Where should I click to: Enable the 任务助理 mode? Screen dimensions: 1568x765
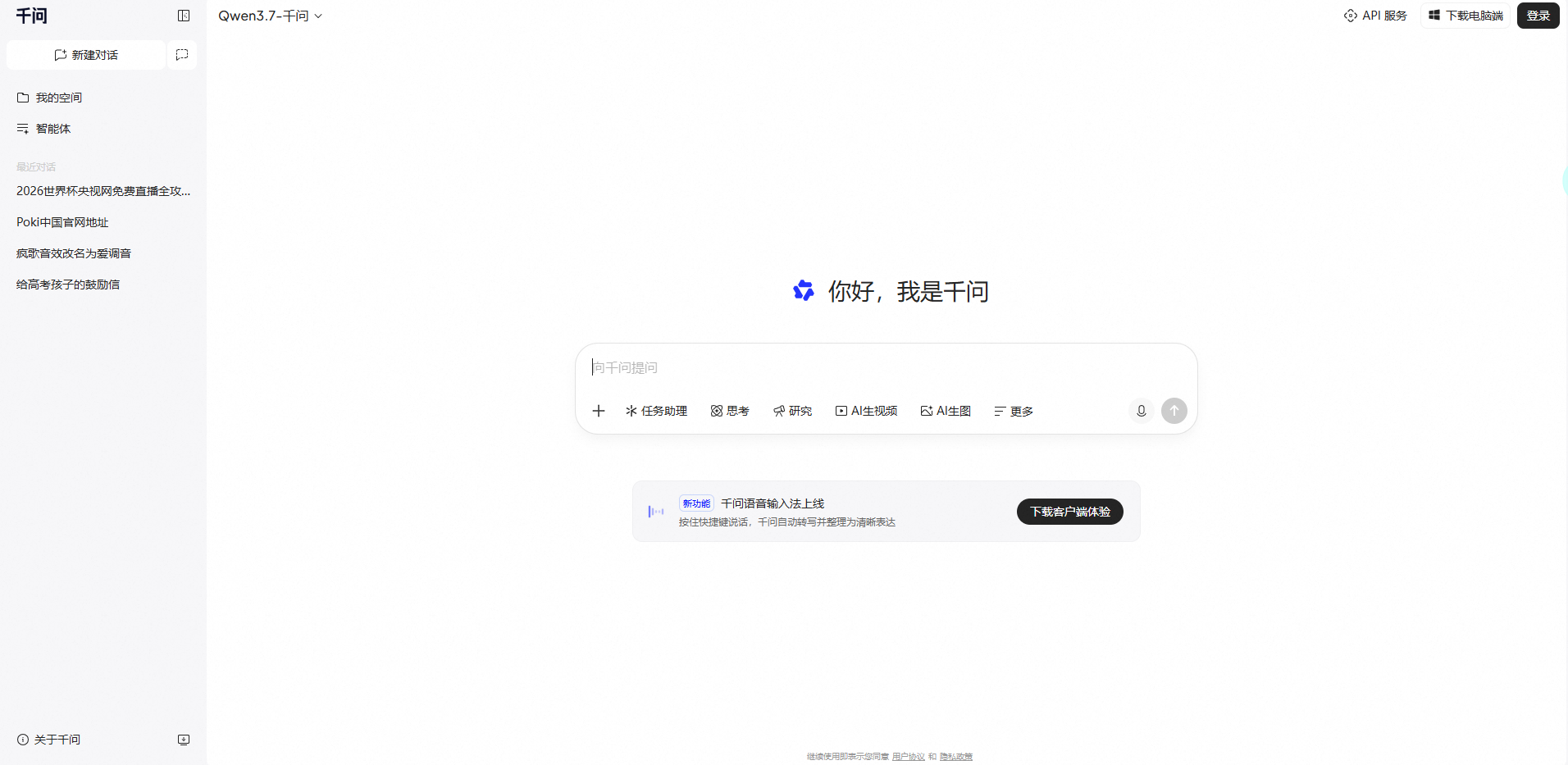tap(656, 411)
